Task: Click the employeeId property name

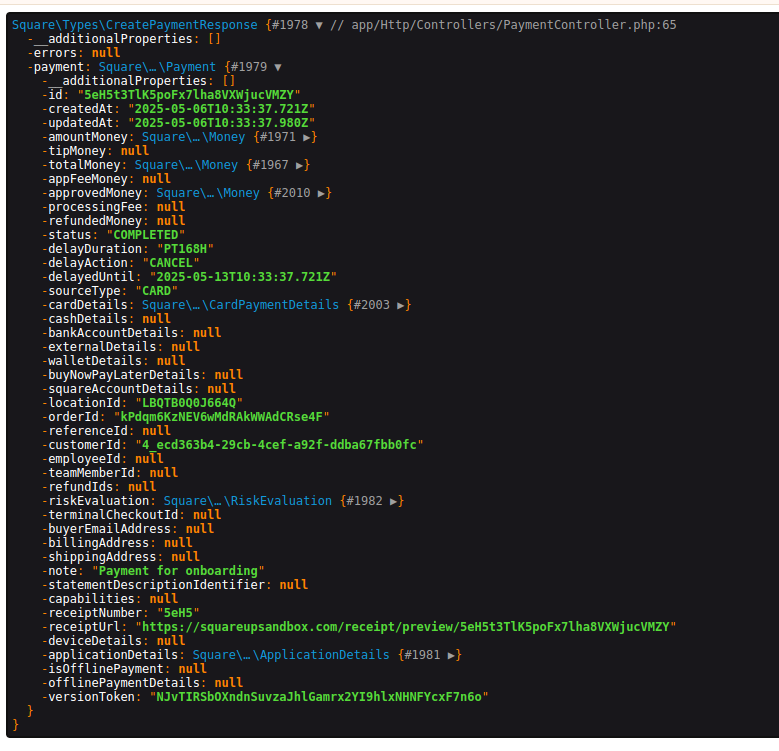Action: tap(84, 459)
